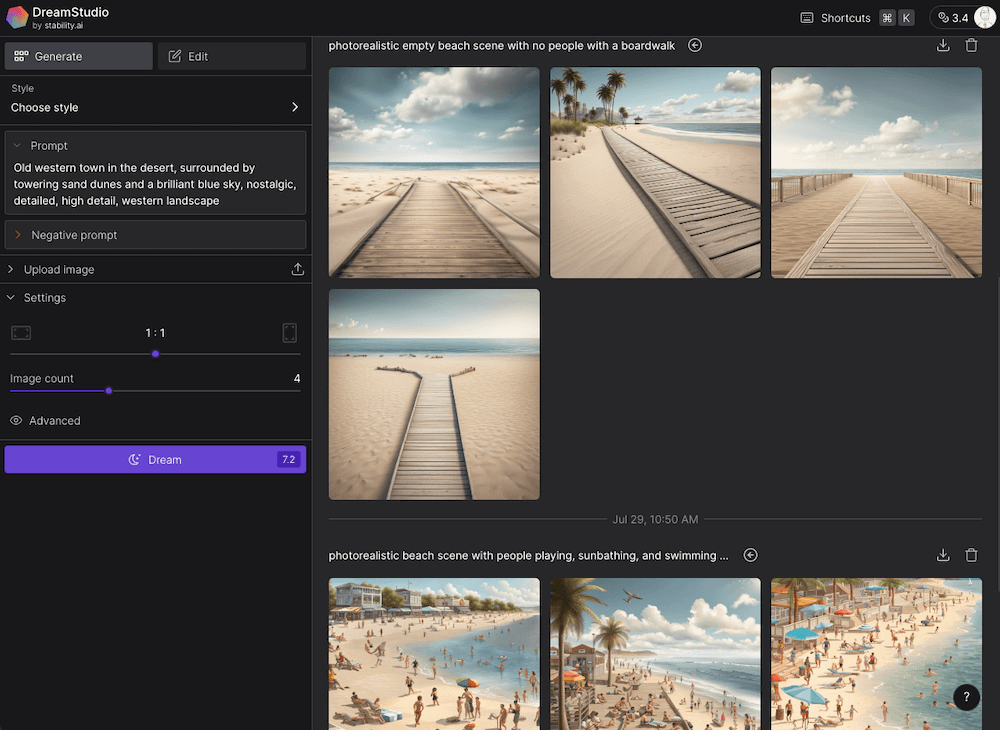Click the empty beach boardwalk prompt text
Image resolution: width=1000 pixels, height=730 pixels.
tap(501, 45)
